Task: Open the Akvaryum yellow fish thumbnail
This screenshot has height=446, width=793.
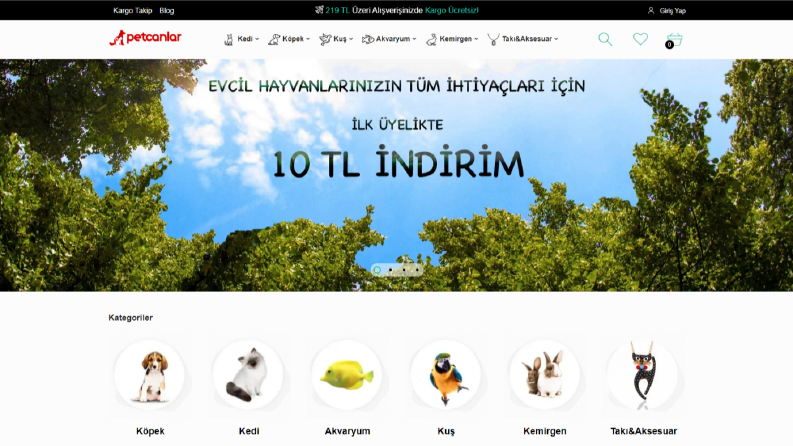Action: 347,375
